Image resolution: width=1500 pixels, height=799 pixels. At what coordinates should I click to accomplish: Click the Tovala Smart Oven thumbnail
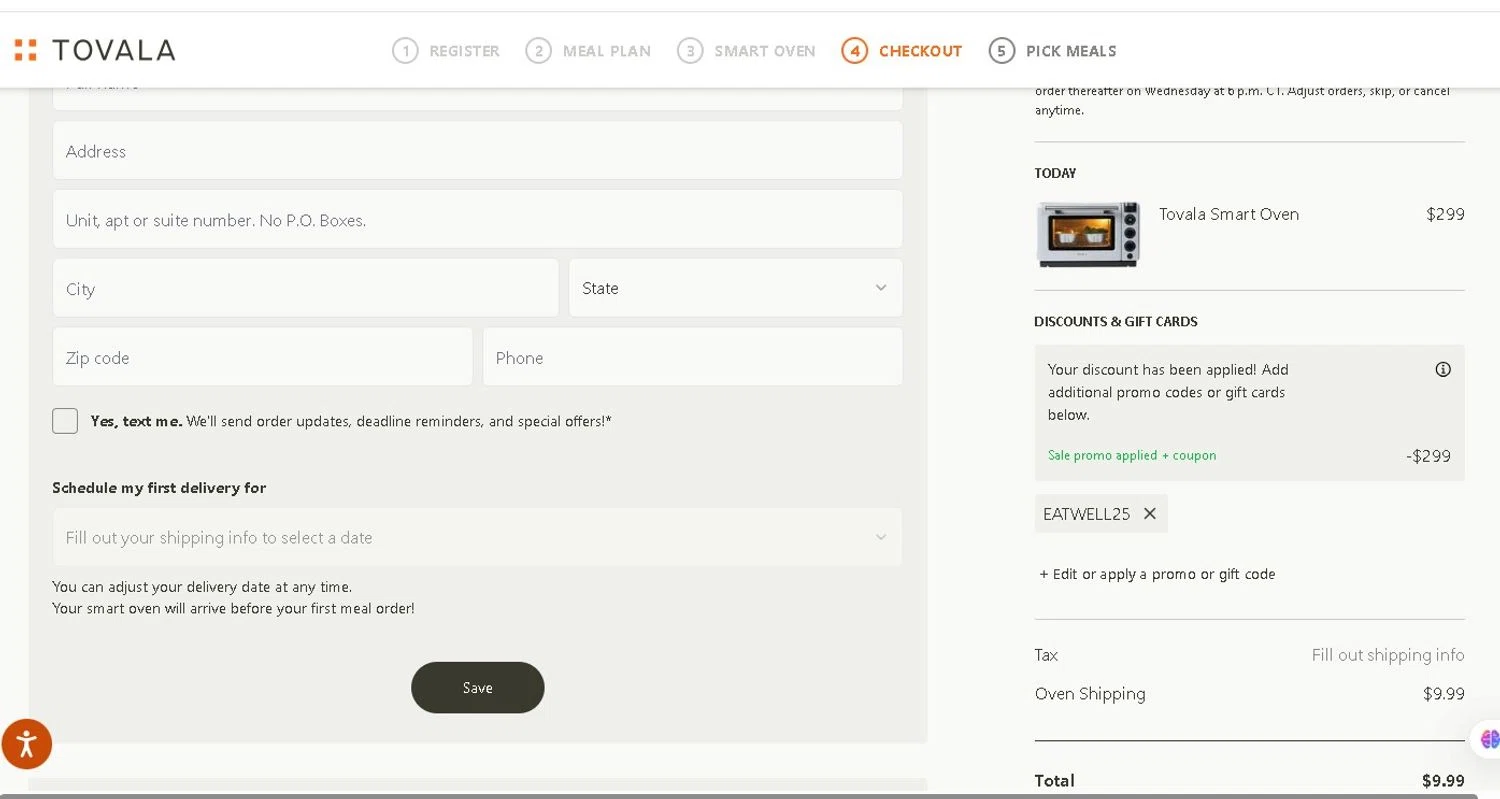(x=1088, y=234)
